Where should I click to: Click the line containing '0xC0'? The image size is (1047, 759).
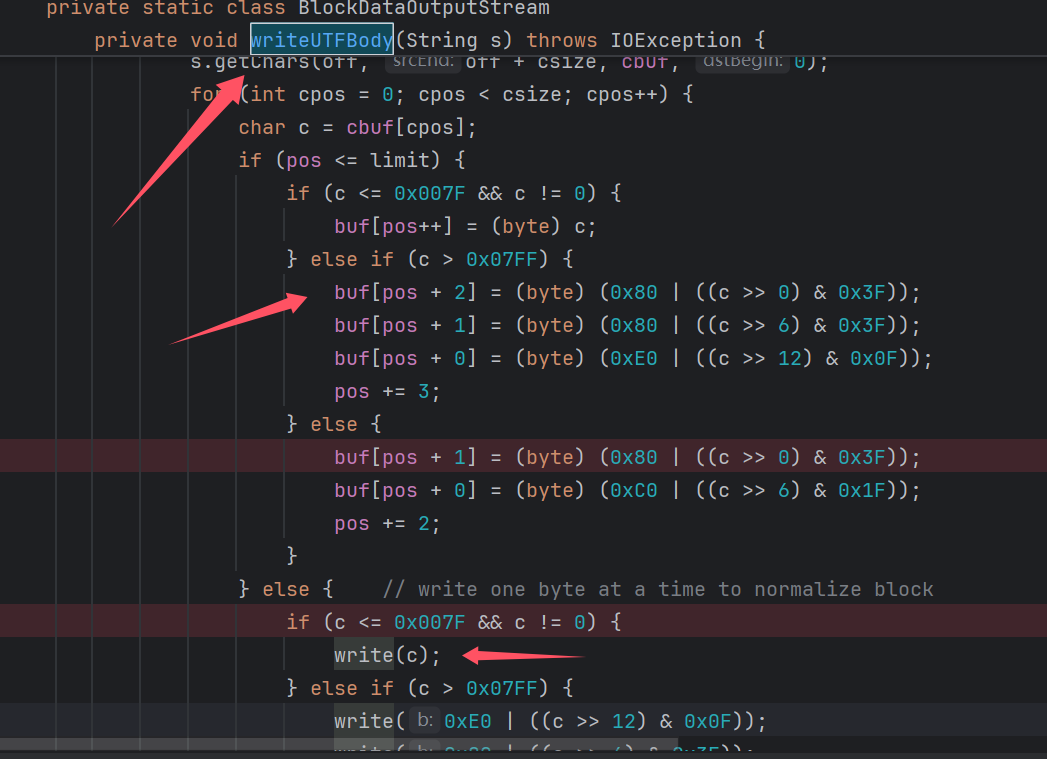tap(627, 491)
